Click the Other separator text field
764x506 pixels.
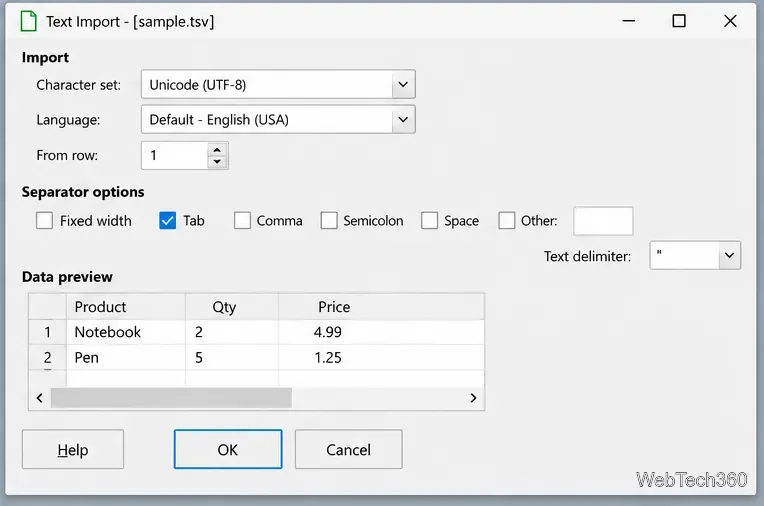coord(603,221)
